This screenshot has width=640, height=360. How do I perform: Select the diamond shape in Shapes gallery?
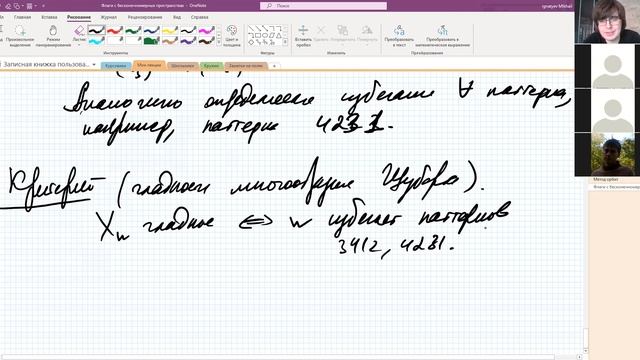point(251,42)
